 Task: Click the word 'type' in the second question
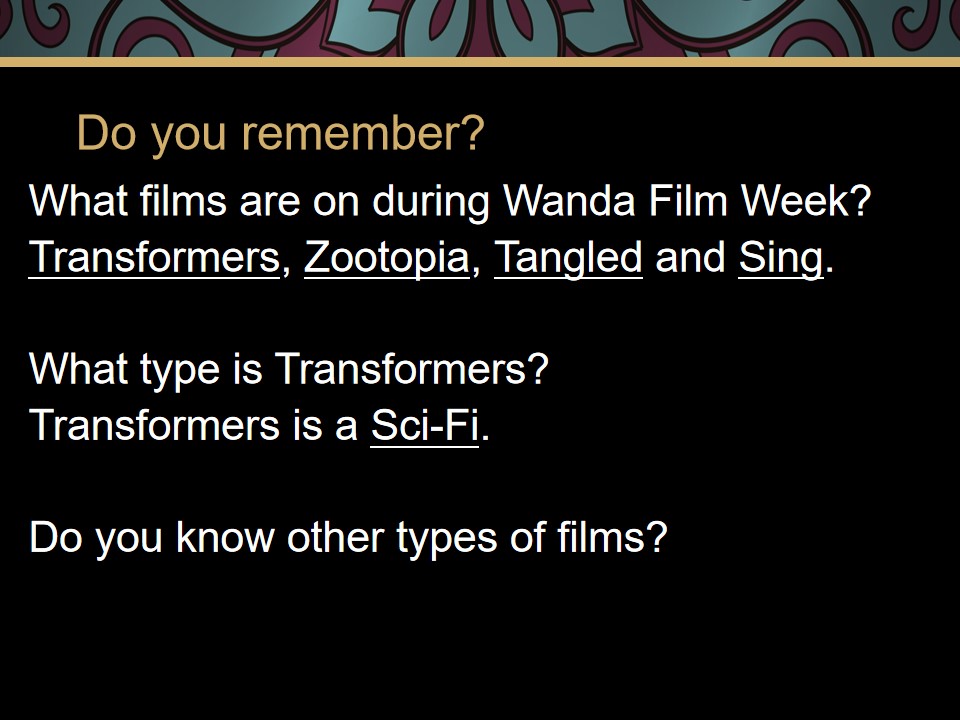[x=179, y=370]
